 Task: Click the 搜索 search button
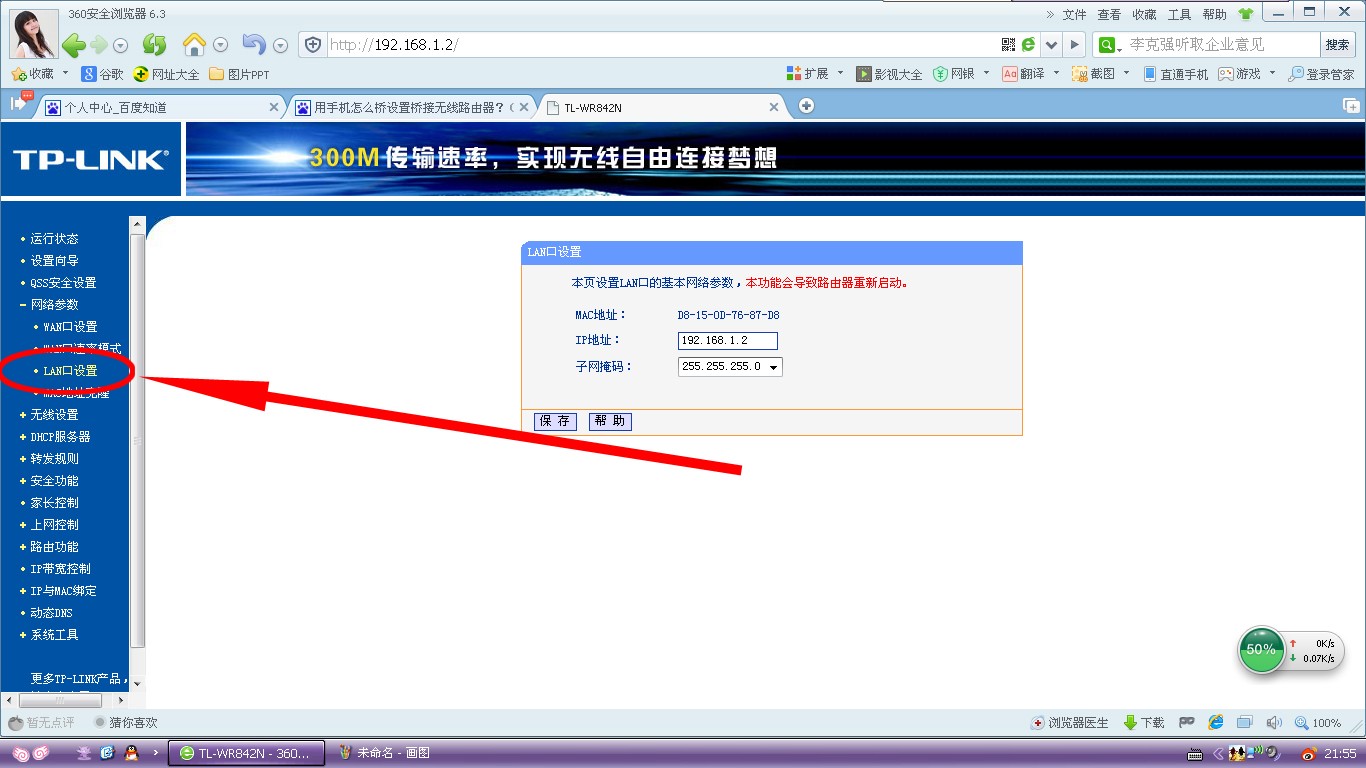point(1337,45)
